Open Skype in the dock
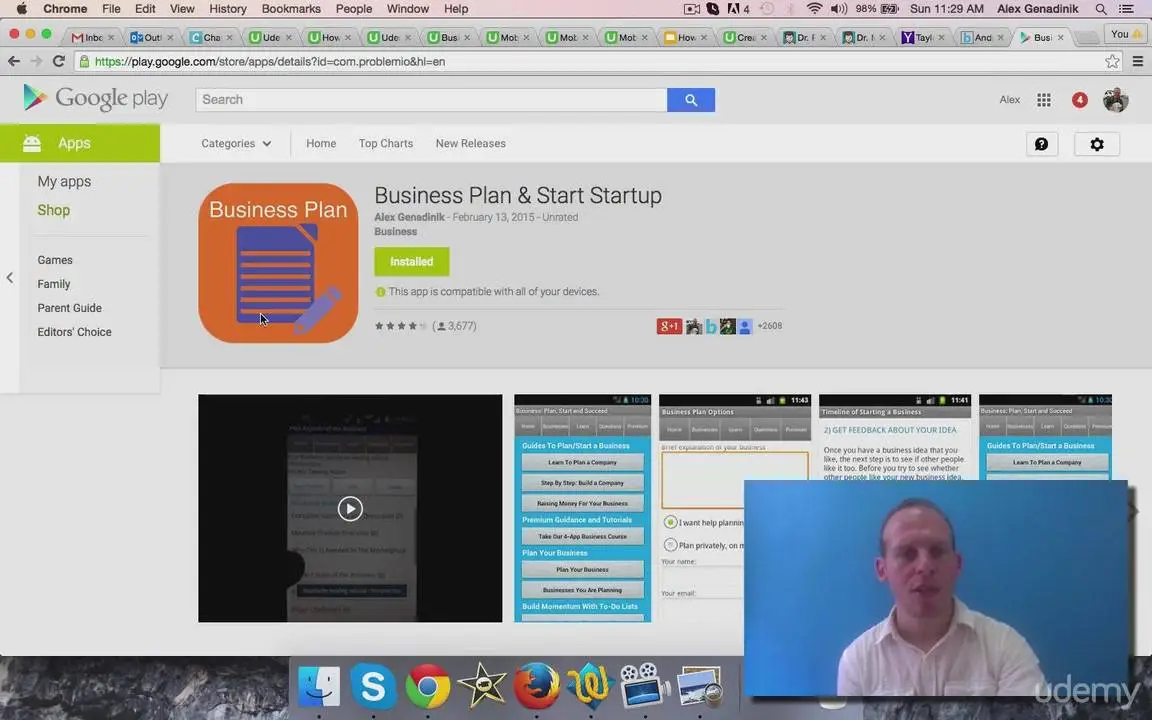This screenshot has width=1152, height=720. coord(373,686)
